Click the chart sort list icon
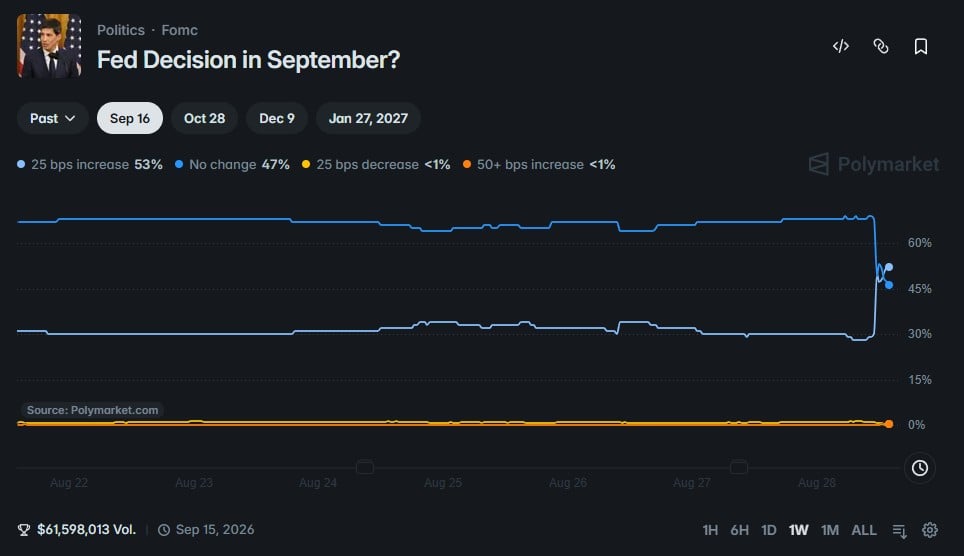Image resolution: width=964 pixels, height=556 pixels. (x=899, y=530)
